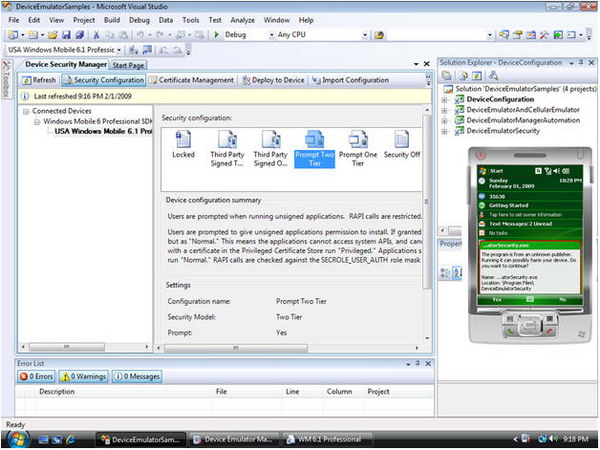Image resolution: width=600 pixels, height=450 pixels.
Task: Toggle the 0 Warnings filter
Action: click(83, 377)
